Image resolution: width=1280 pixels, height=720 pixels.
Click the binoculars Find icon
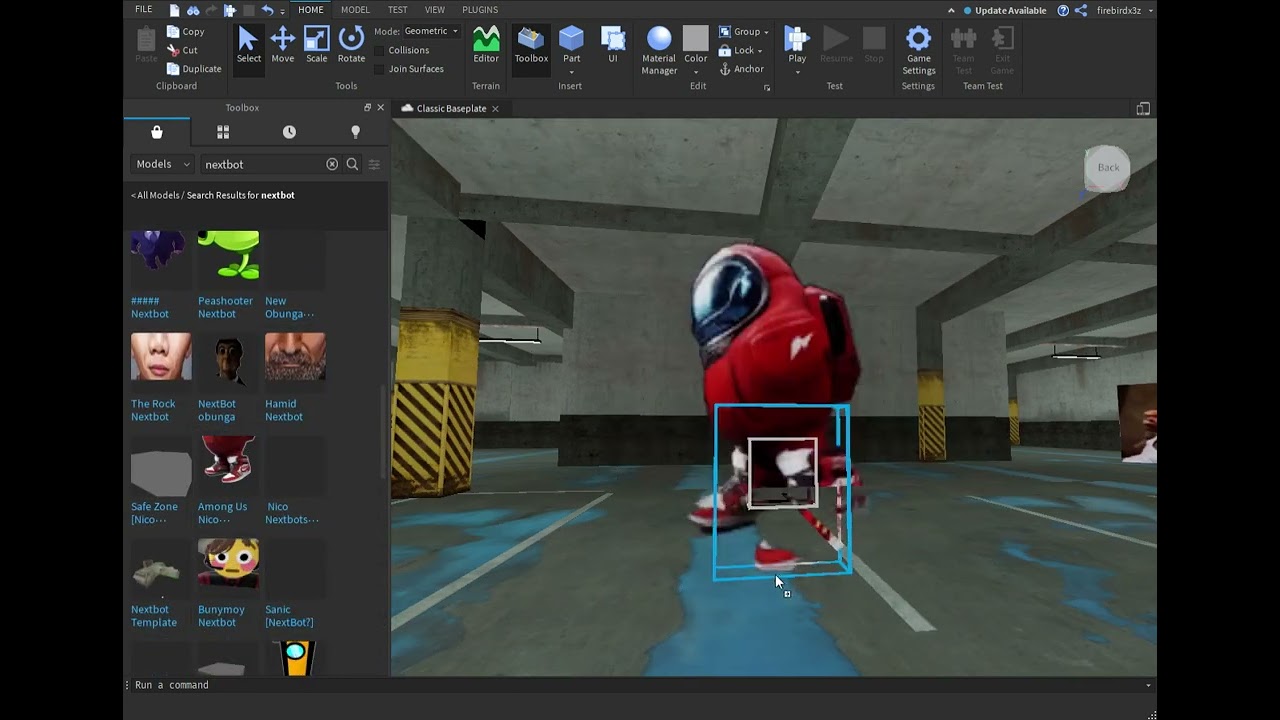tap(193, 10)
